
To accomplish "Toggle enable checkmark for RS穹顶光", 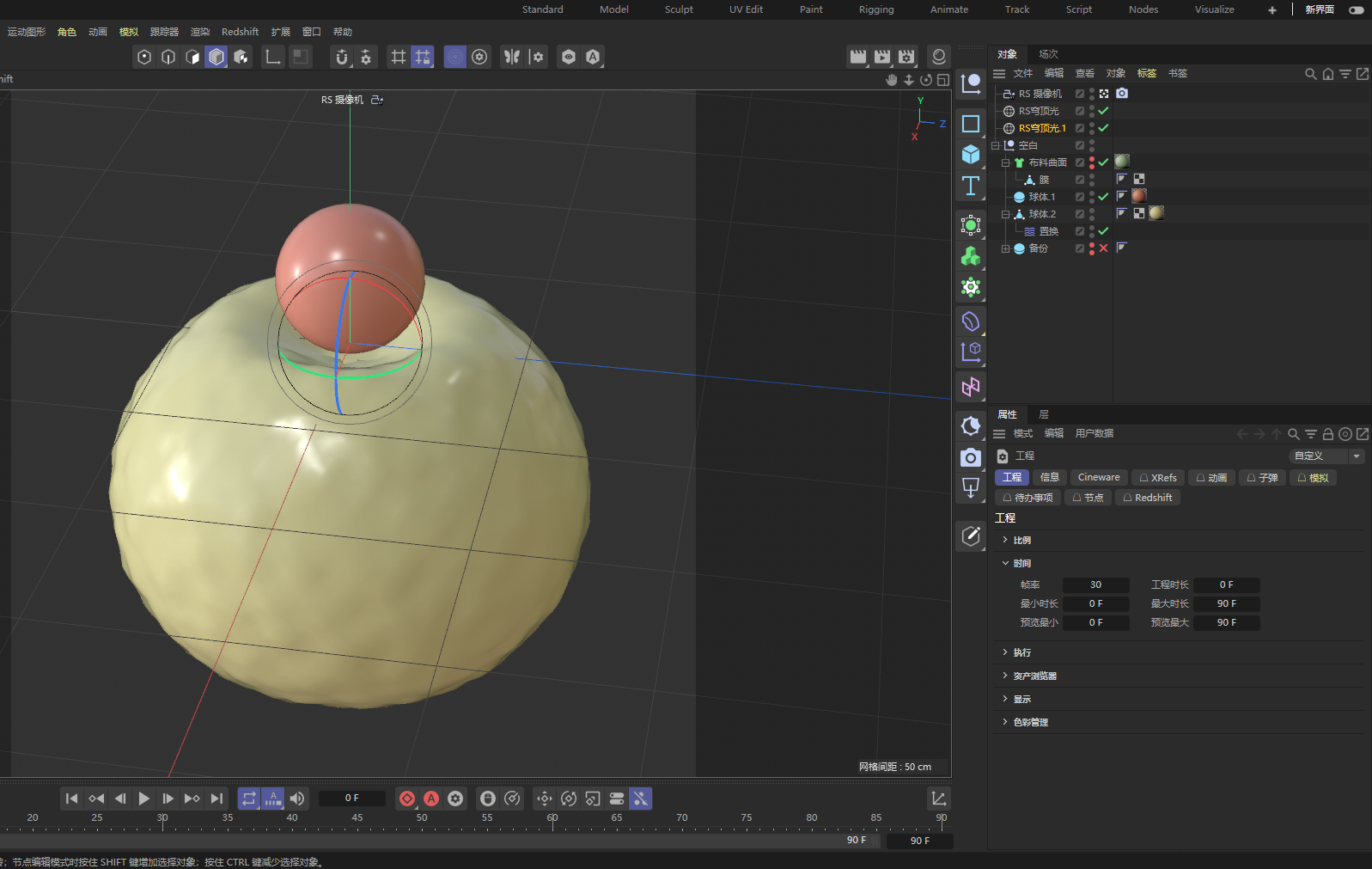I will pos(1103,111).
